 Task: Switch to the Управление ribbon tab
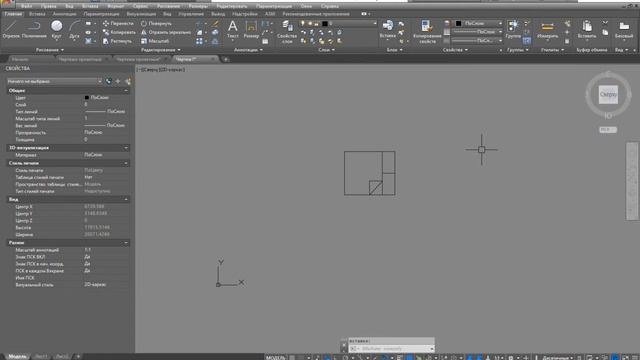191,14
